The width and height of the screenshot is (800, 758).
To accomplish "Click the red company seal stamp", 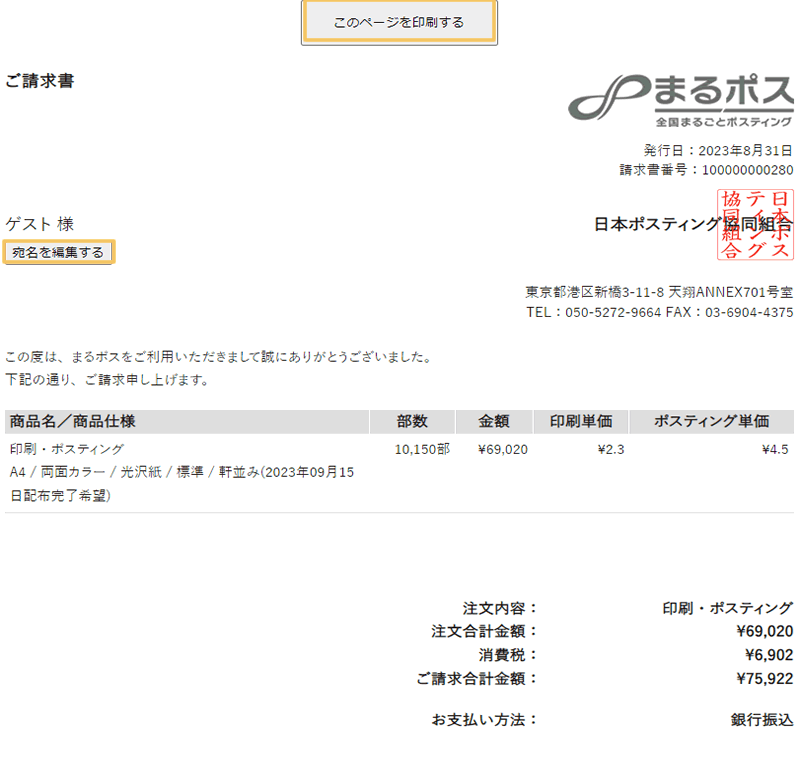I will point(755,224).
